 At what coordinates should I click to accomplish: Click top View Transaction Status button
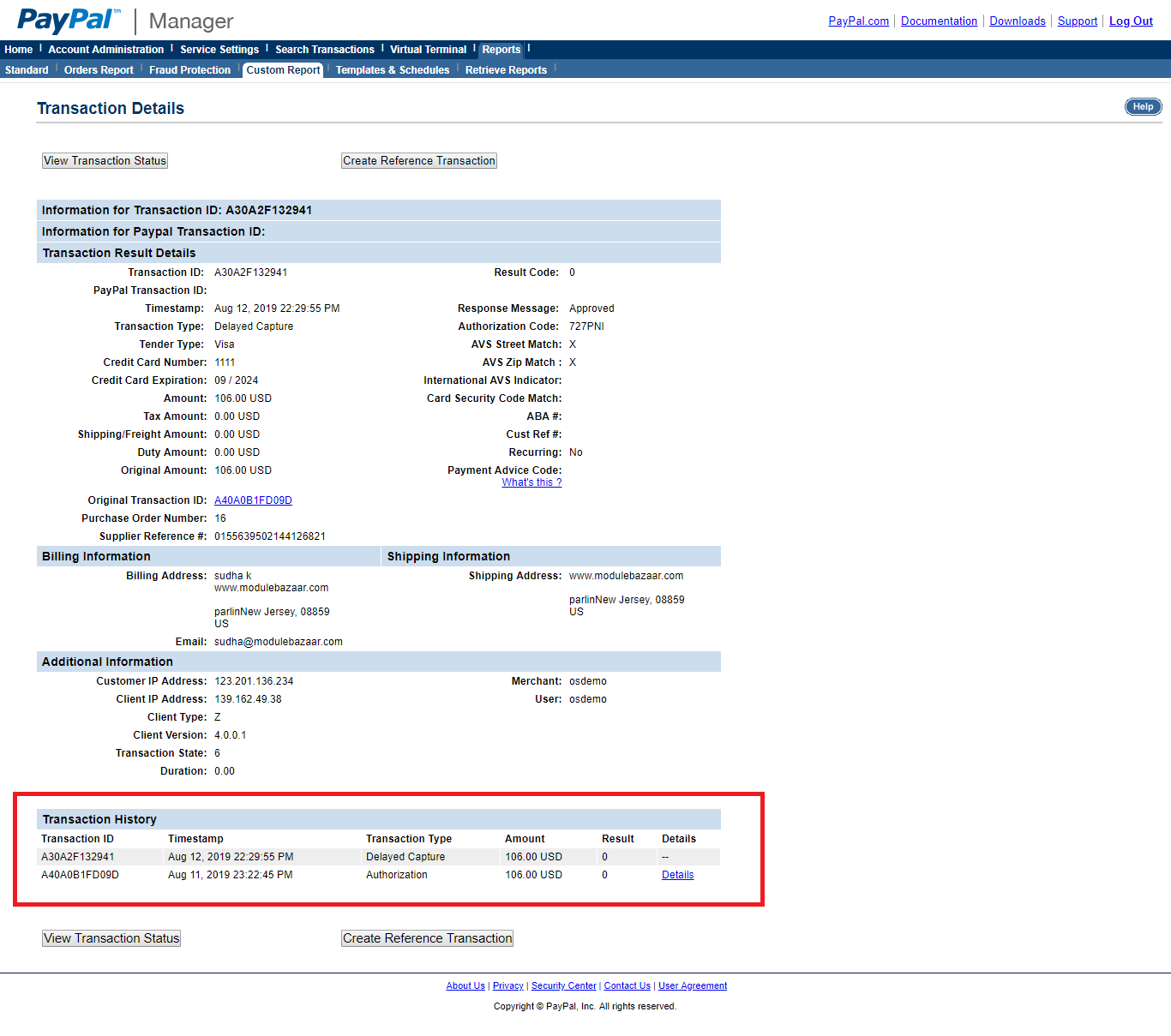(x=105, y=160)
